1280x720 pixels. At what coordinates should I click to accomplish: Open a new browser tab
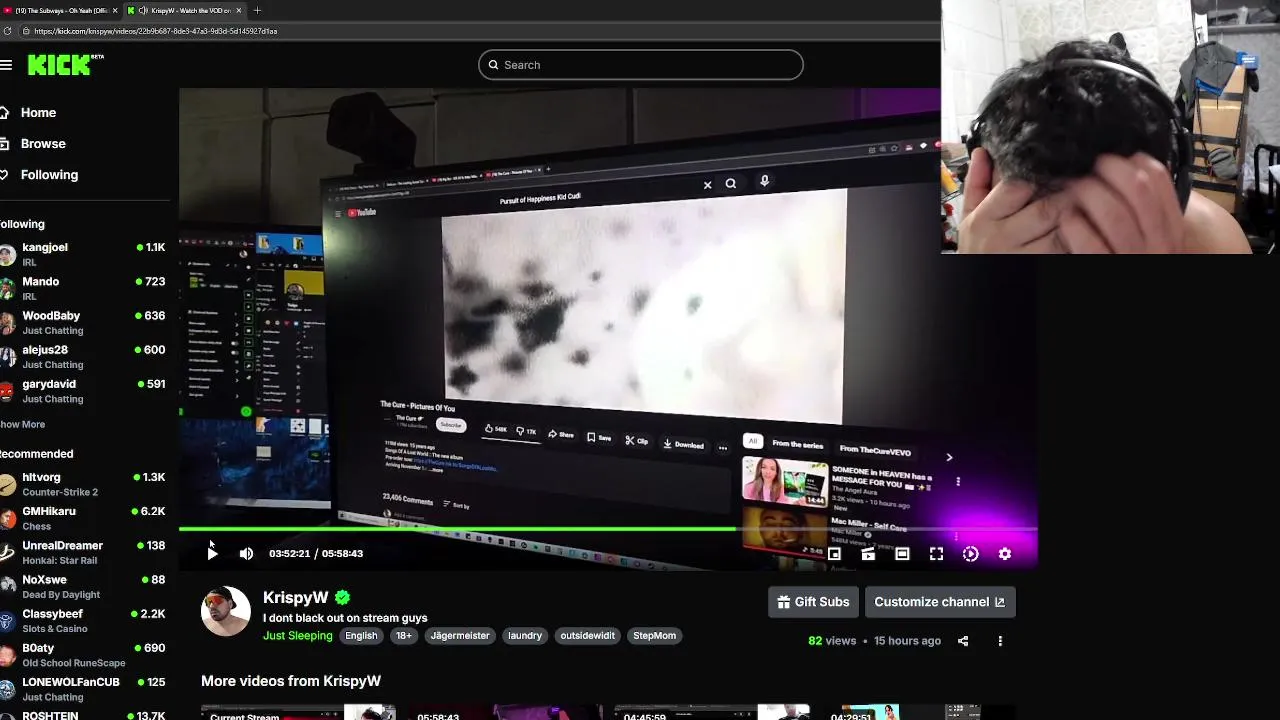tap(257, 10)
